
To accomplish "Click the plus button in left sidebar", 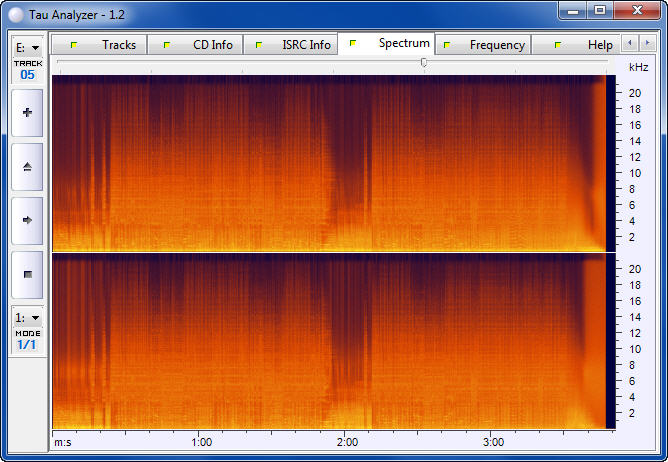I will pos(27,113).
